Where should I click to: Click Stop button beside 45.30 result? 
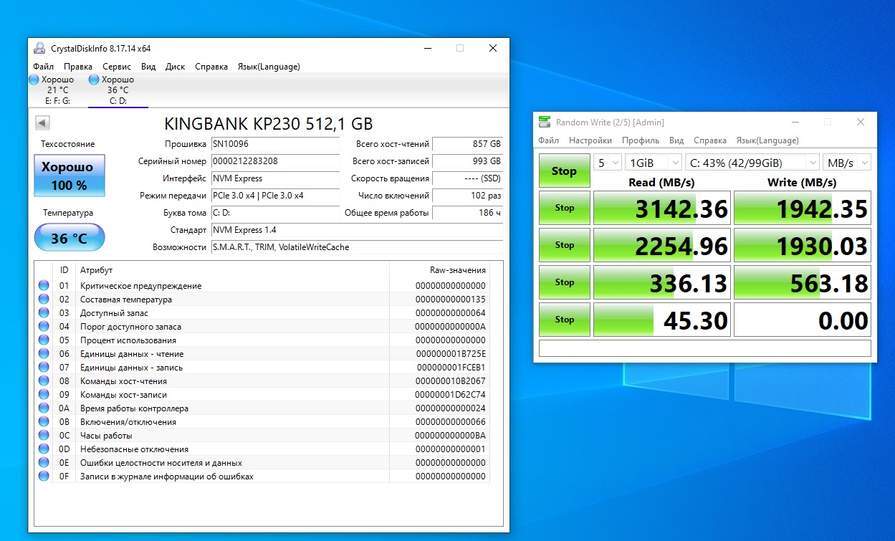[564, 320]
